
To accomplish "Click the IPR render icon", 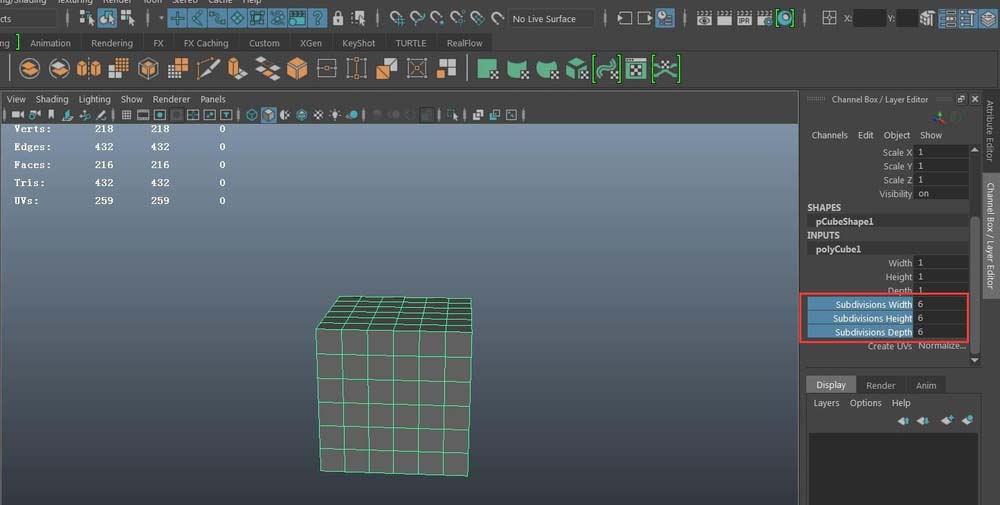I will click(x=744, y=18).
